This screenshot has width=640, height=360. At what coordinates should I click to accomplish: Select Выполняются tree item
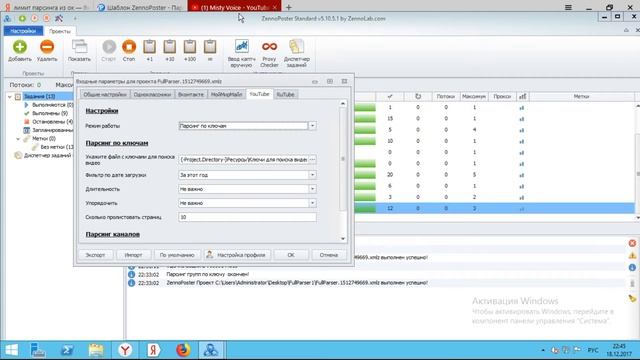[48, 105]
